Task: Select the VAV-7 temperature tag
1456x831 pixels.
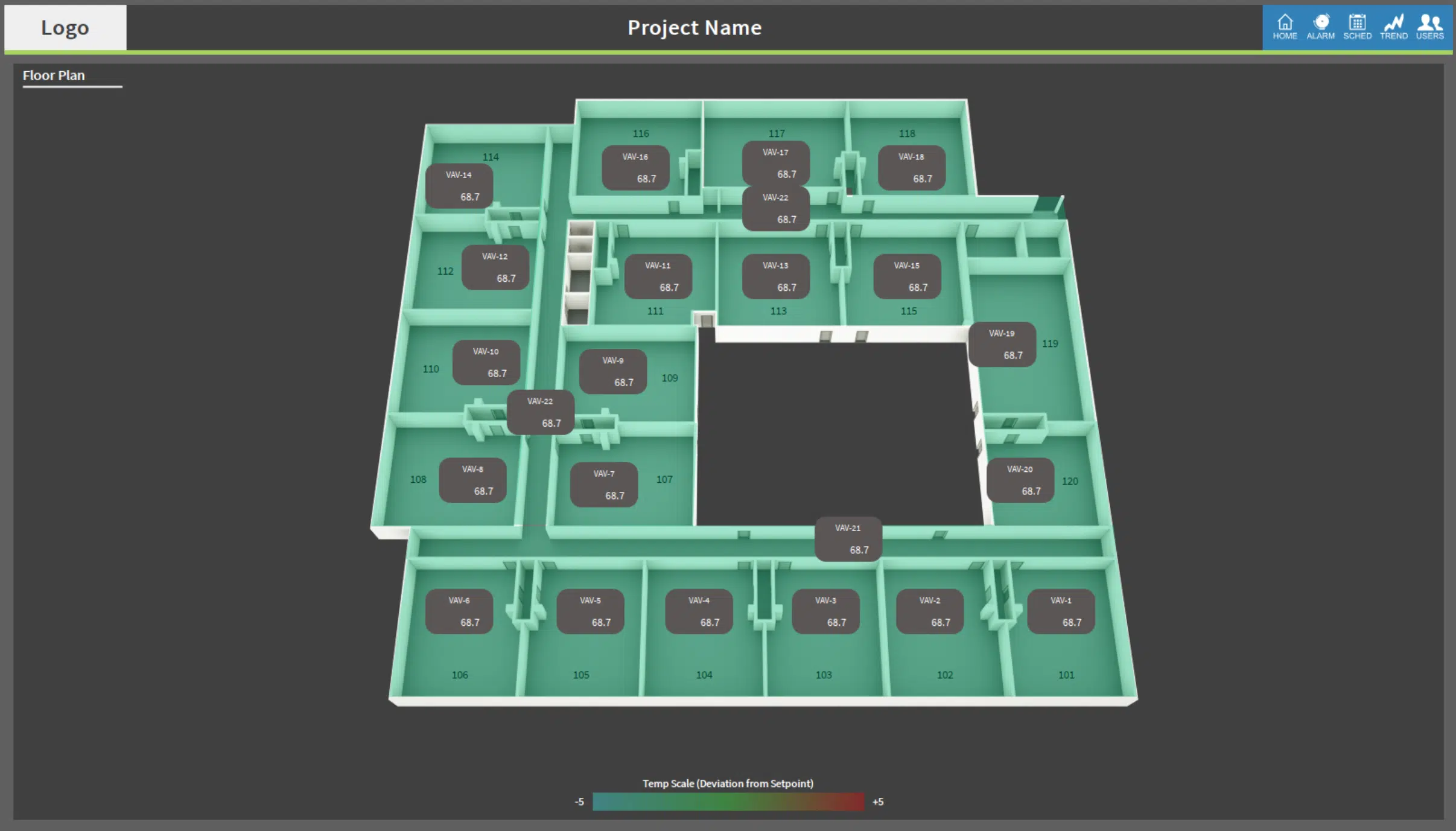Action: point(604,484)
